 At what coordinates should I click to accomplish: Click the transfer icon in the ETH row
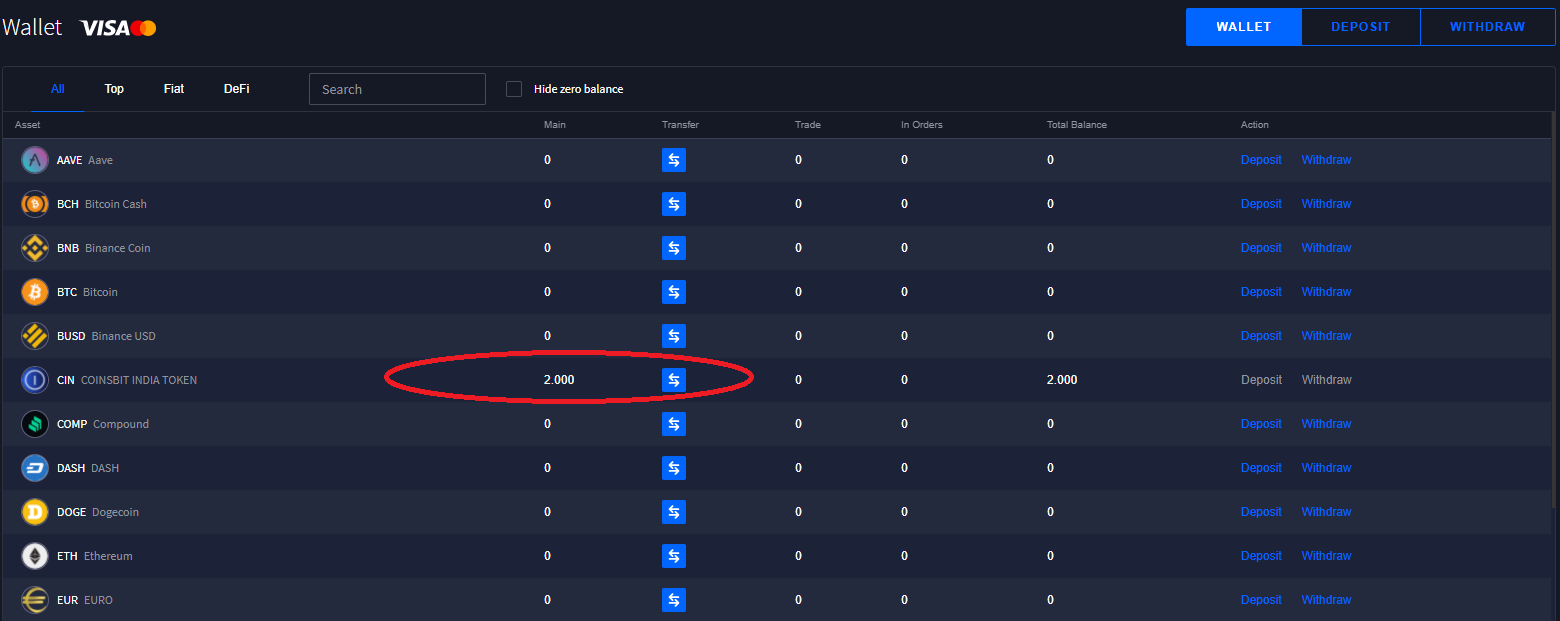pyautogui.click(x=674, y=556)
